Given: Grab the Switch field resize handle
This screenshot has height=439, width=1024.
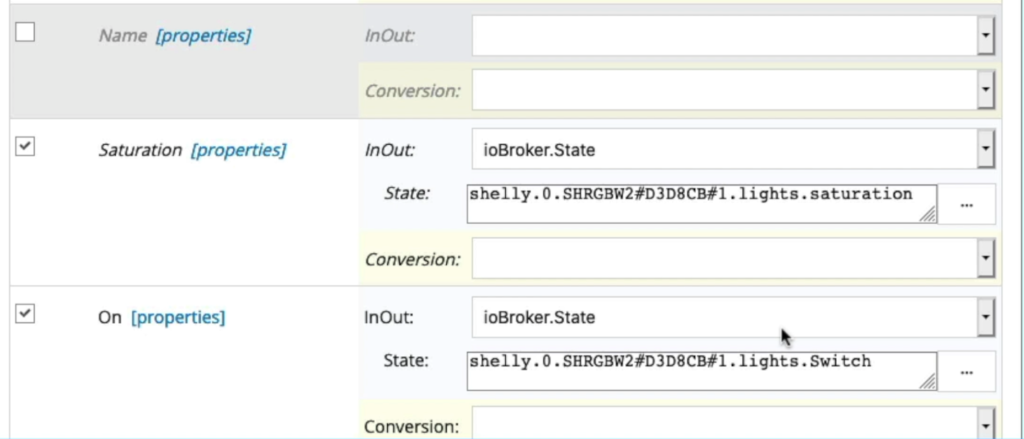Looking at the screenshot, I should [927, 382].
